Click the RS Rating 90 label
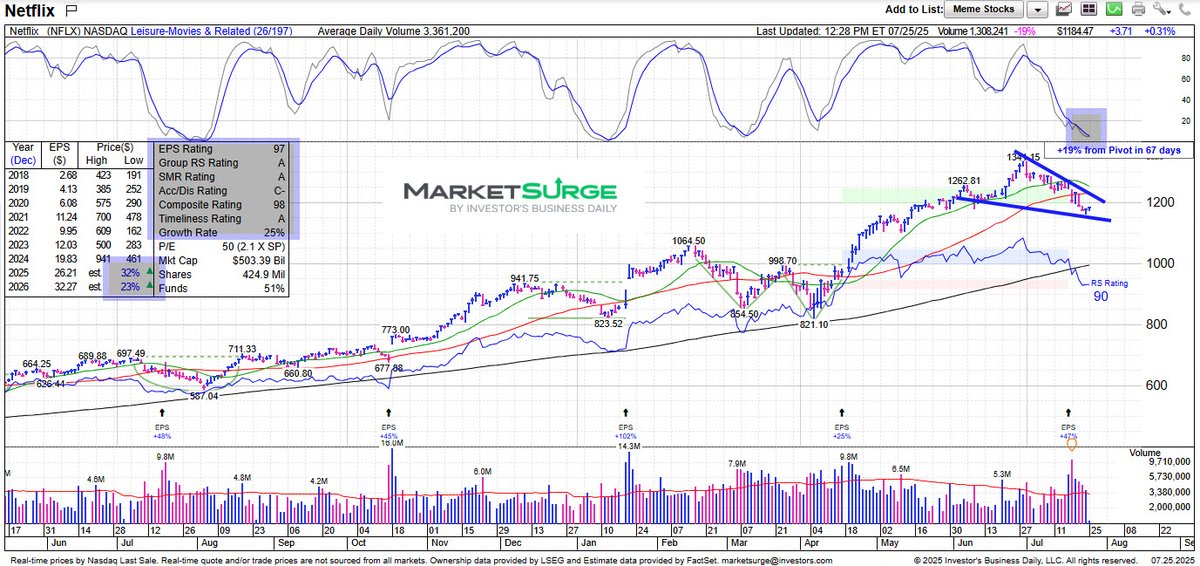1200x566 pixels. pos(1109,290)
